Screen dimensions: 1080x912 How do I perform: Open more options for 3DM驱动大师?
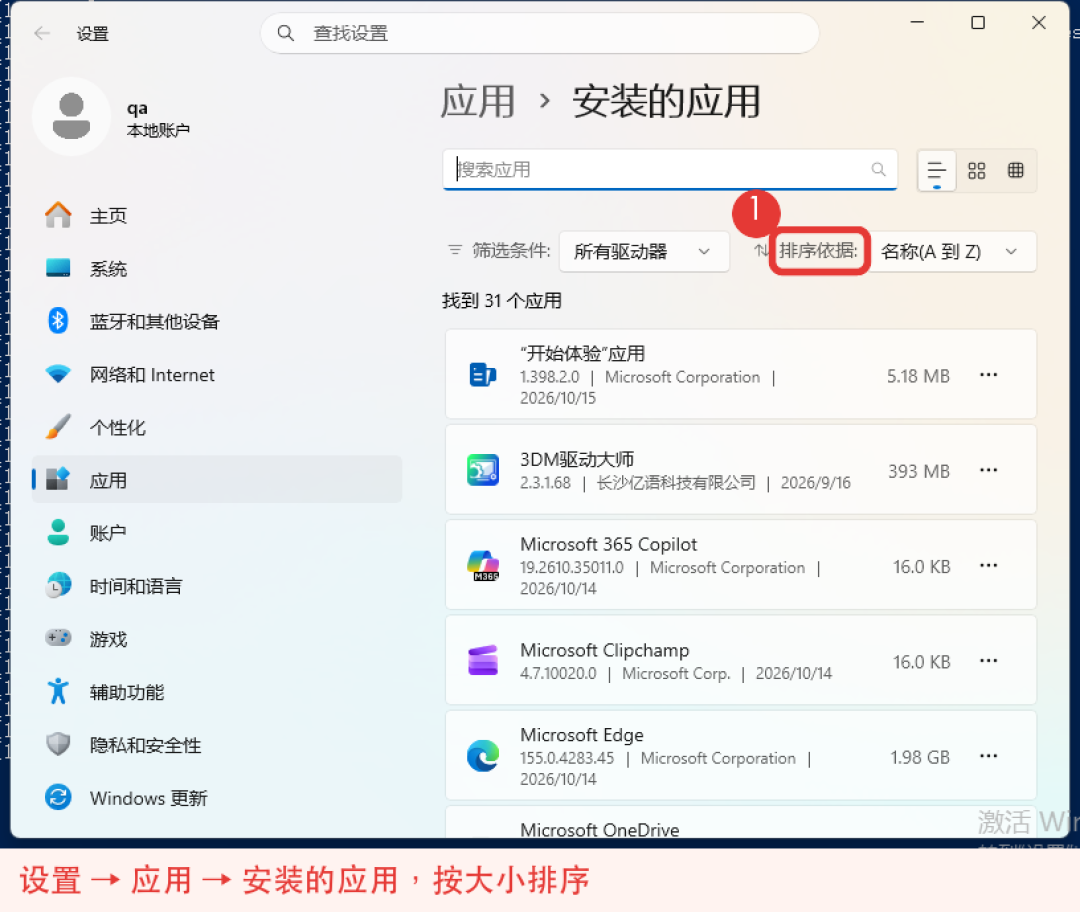(x=988, y=470)
